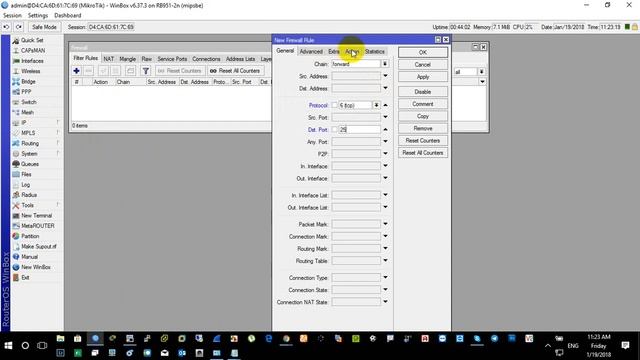Click Reset All Counters in Firewall toolbar
640x360 pixels.
pos(236,71)
